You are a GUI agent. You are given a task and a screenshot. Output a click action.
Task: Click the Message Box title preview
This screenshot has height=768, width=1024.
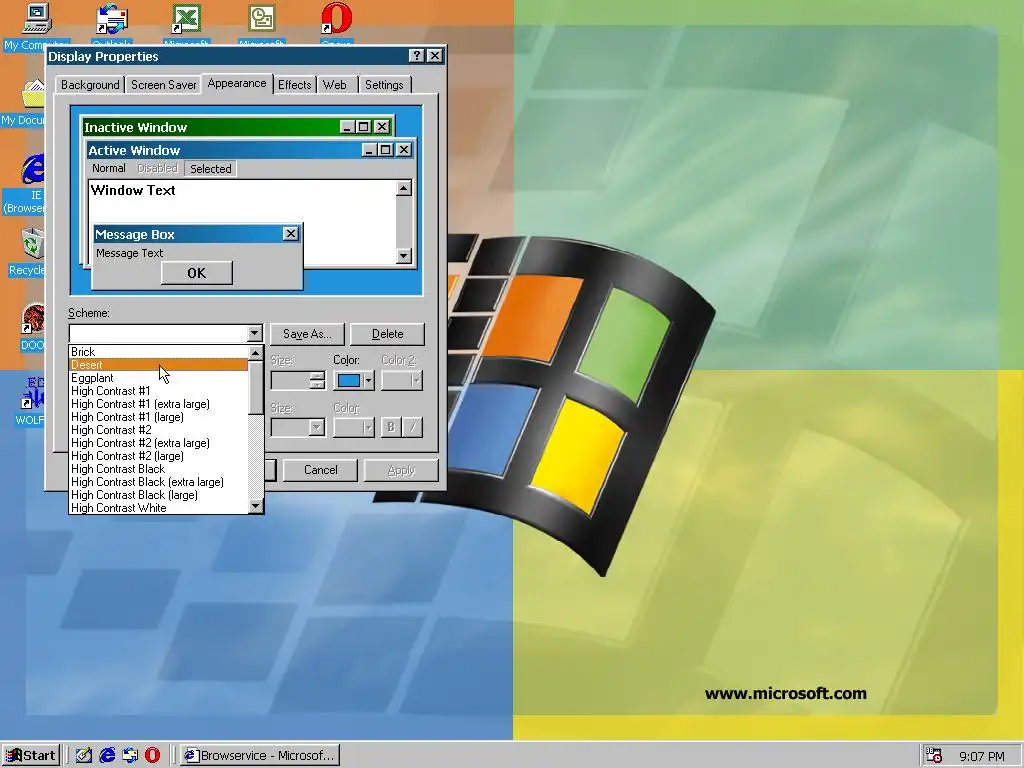[x=197, y=234]
